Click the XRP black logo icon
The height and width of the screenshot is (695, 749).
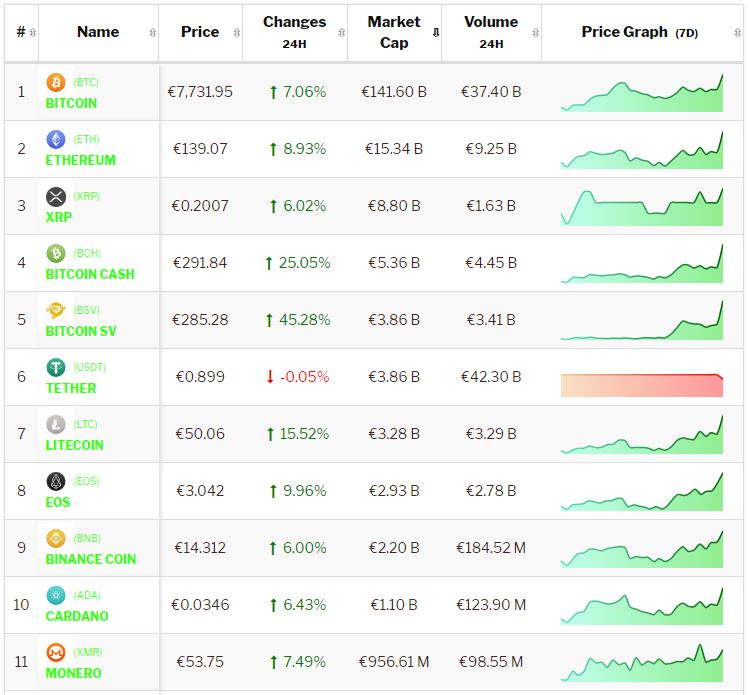pyautogui.click(x=56, y=197)
